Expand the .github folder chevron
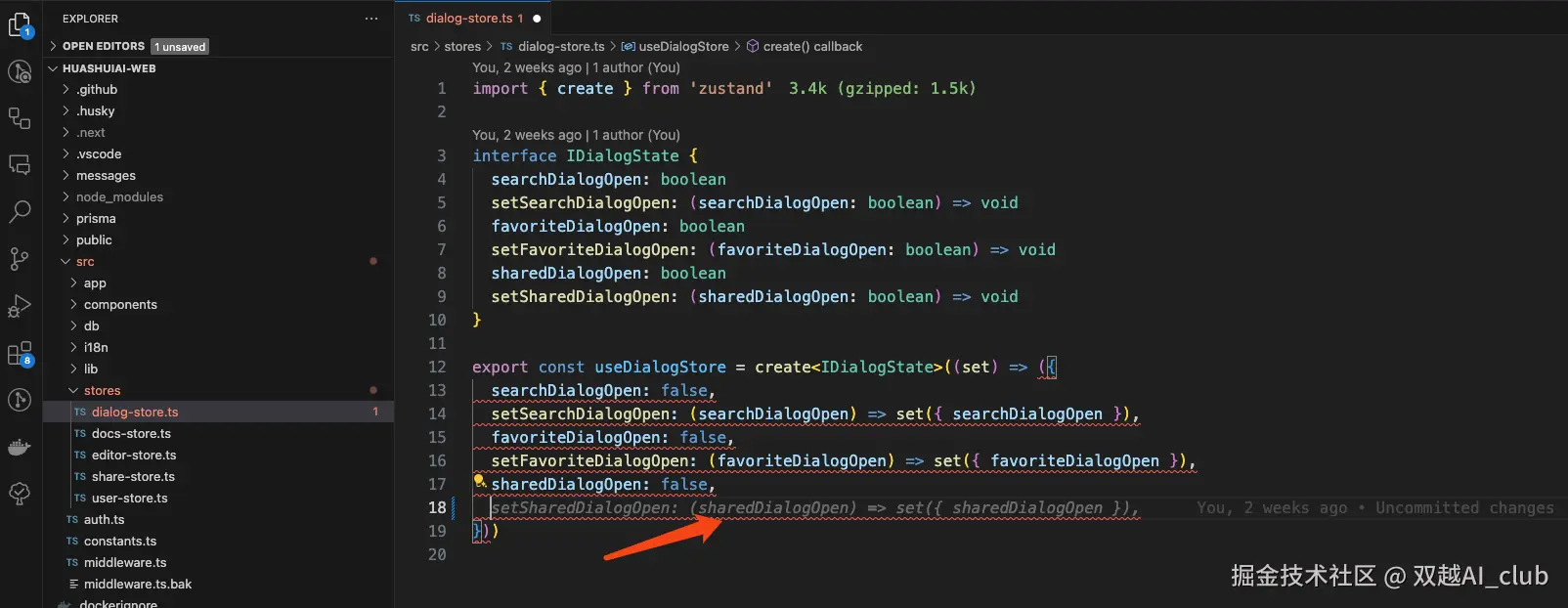 point(66,89)
